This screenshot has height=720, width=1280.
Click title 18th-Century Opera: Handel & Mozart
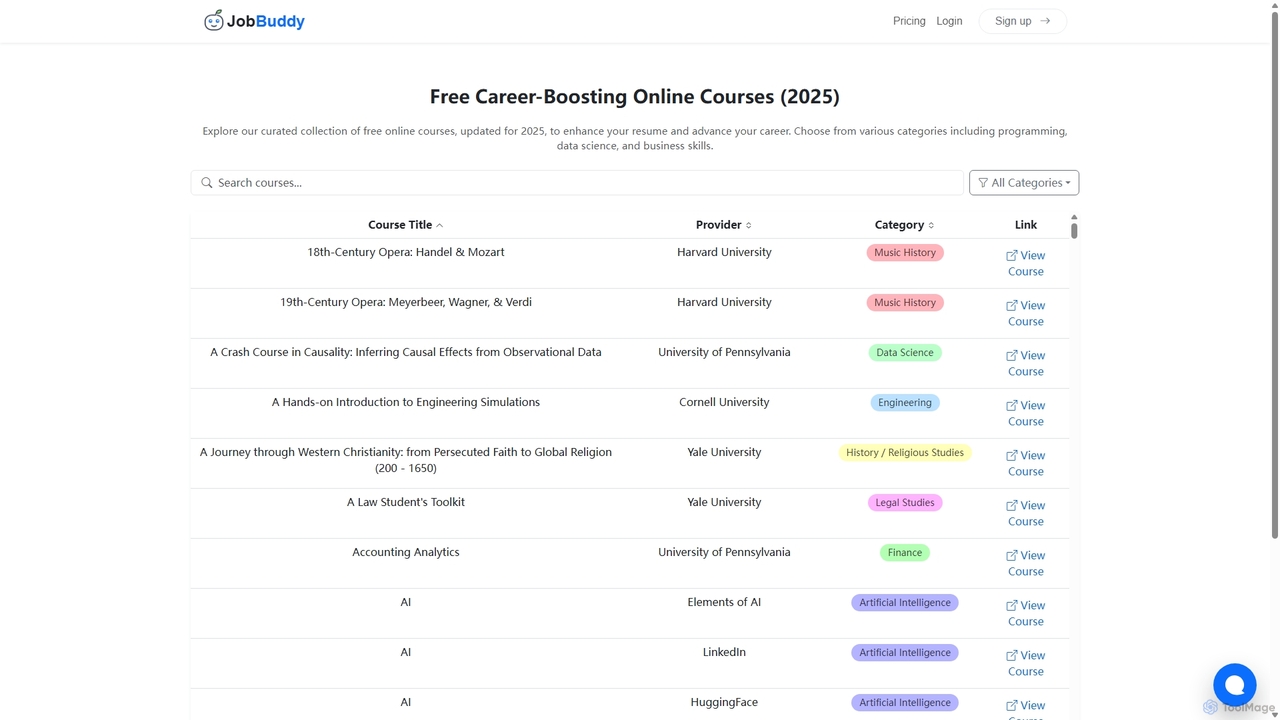pyautogui.click(x=406, y=252)
